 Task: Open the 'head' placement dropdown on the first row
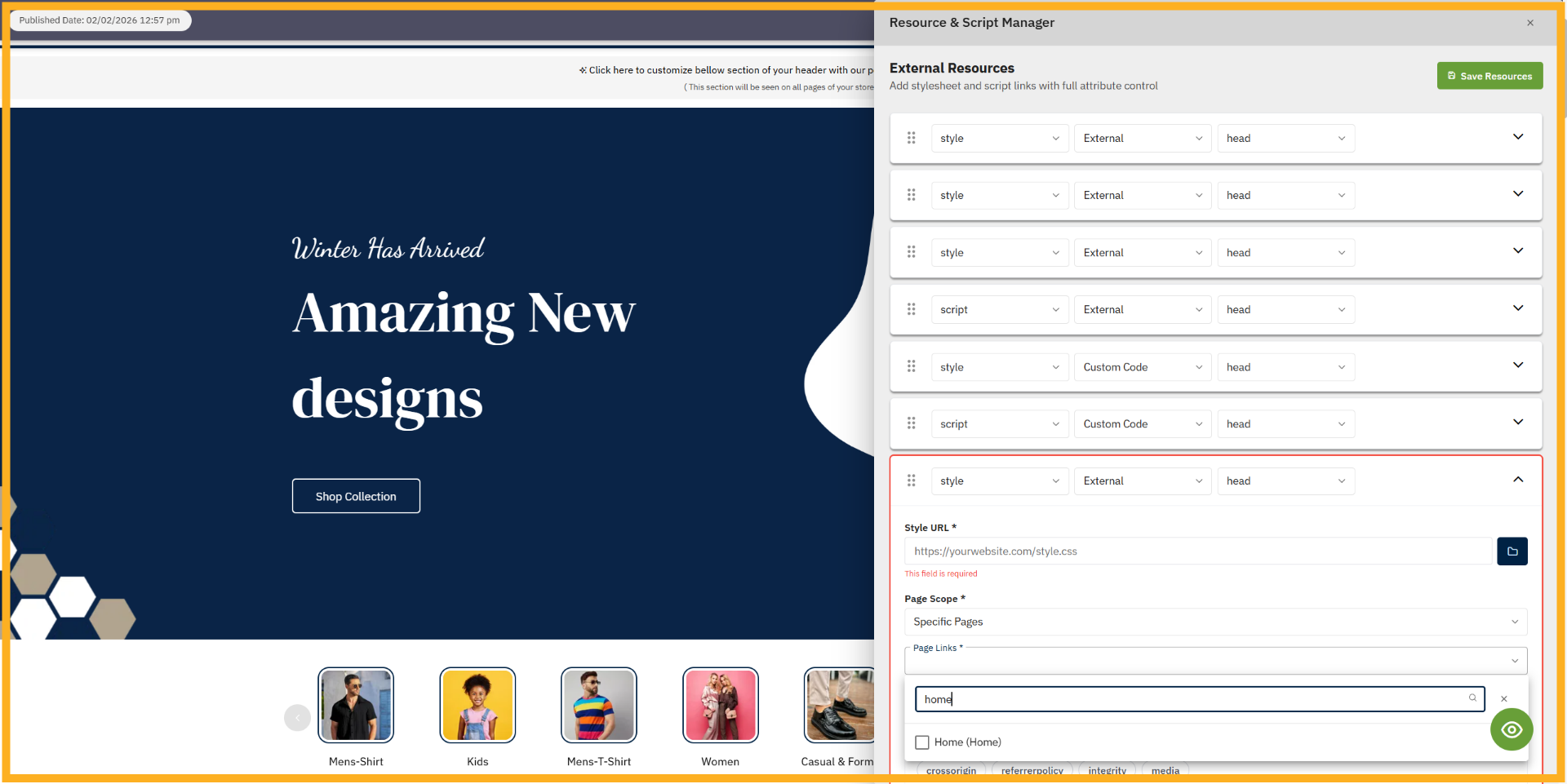(x=1285, y=138)
